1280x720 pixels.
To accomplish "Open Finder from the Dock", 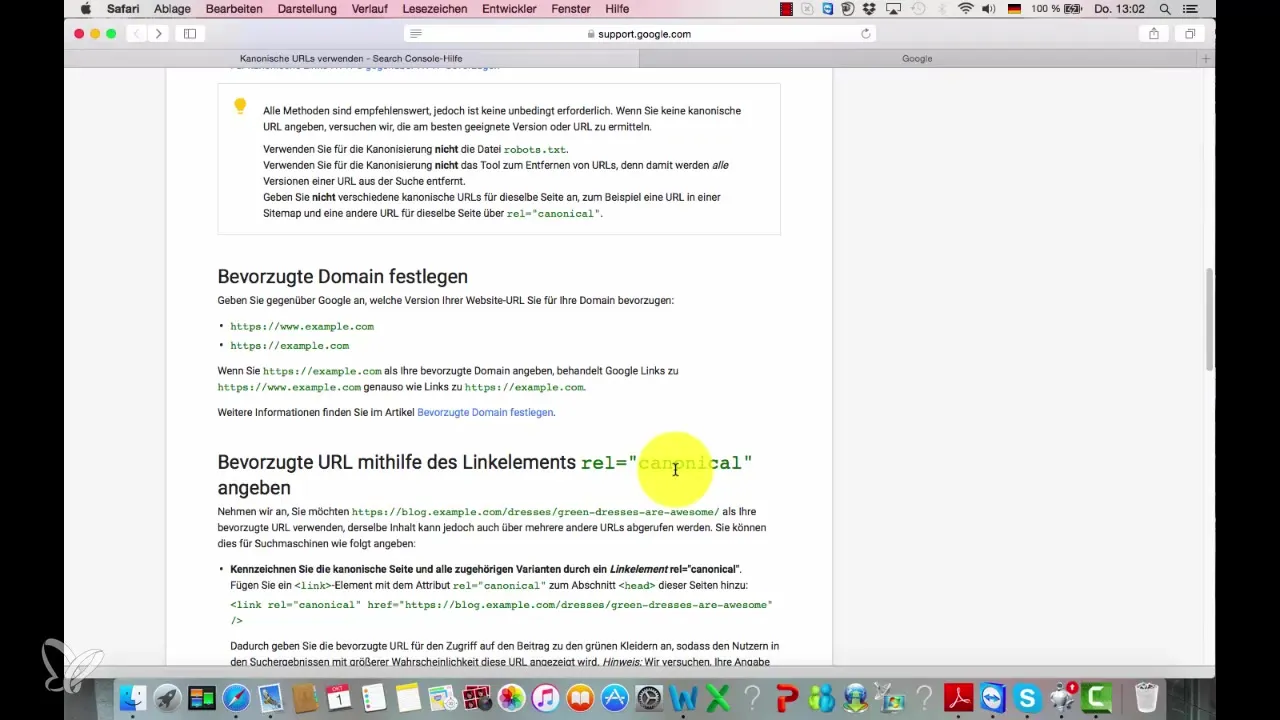I will 132,697.
